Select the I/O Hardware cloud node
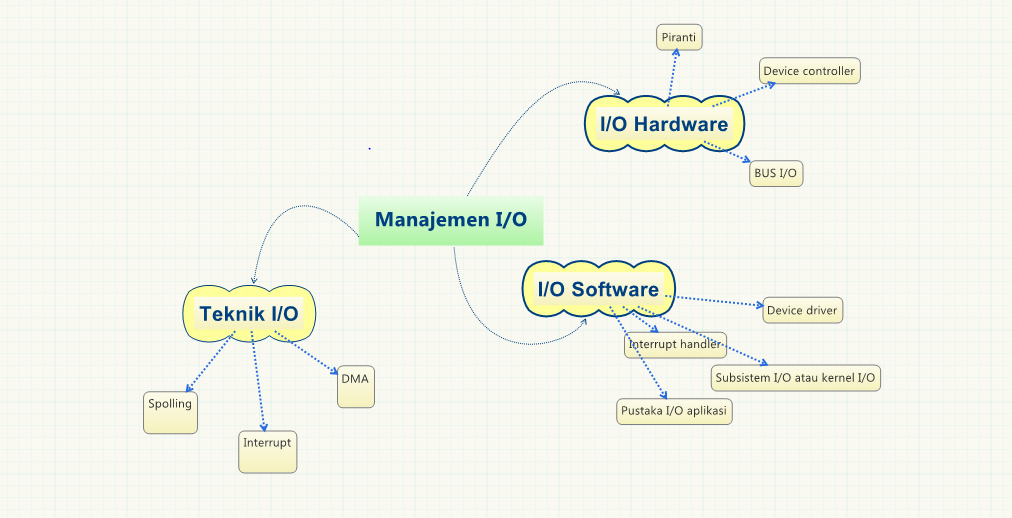Screen dimensions: 1012x518 (664, 123)
